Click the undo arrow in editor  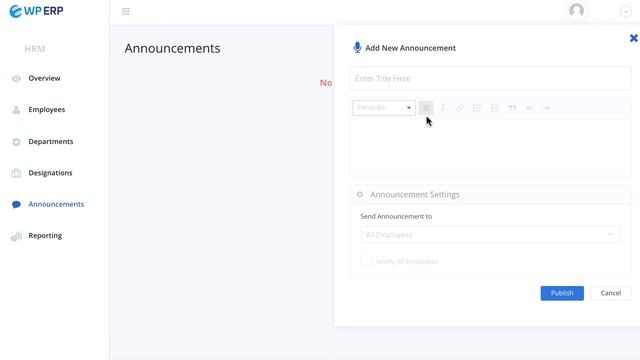[529, 108]
